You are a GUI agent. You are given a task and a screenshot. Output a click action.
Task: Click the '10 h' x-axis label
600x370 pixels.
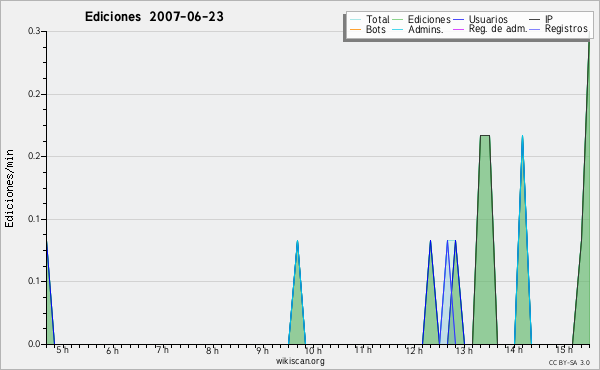point(313,350)
